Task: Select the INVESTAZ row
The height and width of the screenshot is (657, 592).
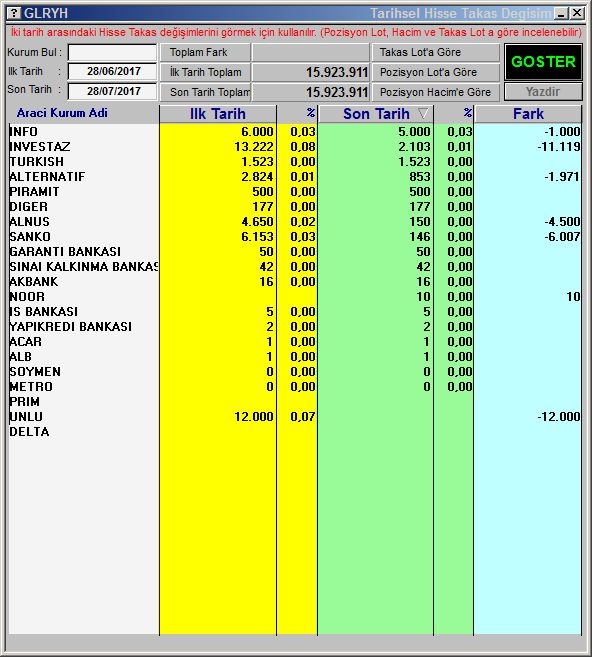Action: [295, 147]
